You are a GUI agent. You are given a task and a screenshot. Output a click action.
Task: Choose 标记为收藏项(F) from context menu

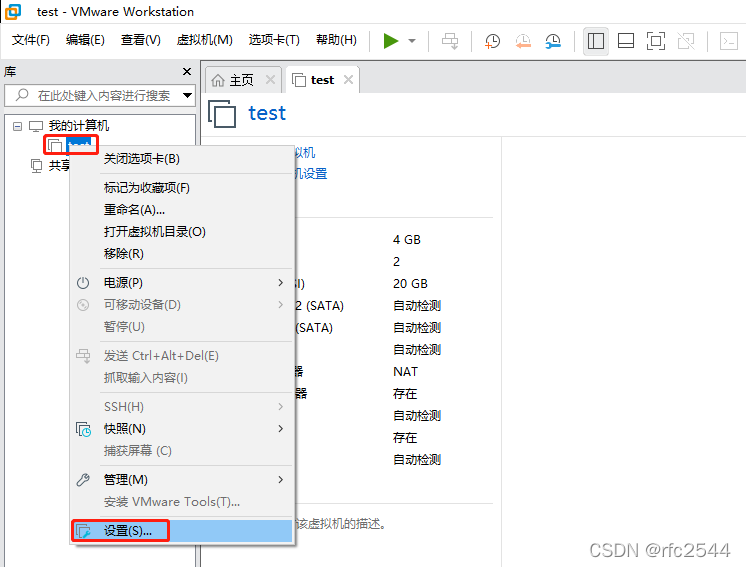coord(181,188)
